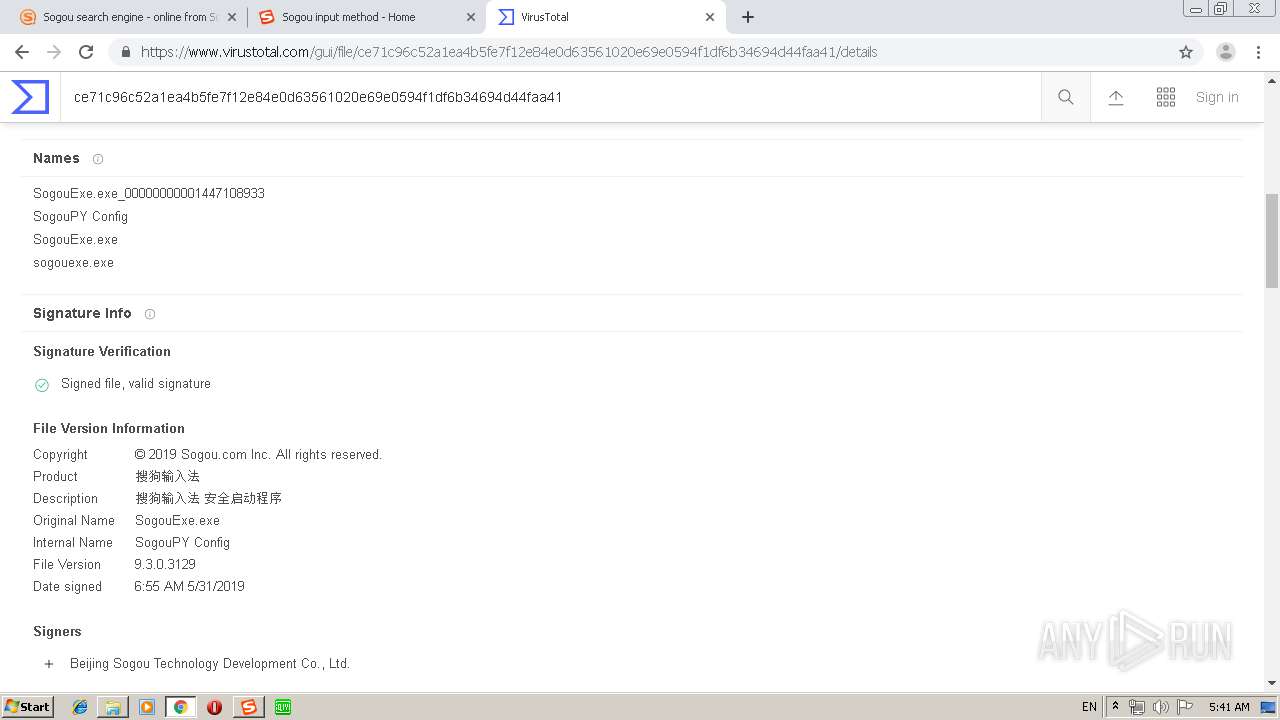Click the search magnifier icon

(1066, 97)
